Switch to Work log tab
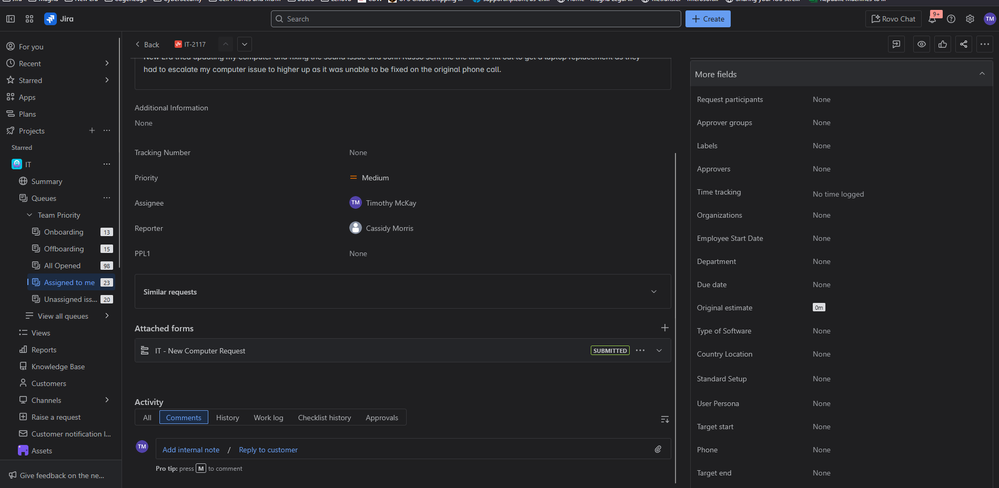Viewport: 999px width, 488px height. [x=268, y=418]
